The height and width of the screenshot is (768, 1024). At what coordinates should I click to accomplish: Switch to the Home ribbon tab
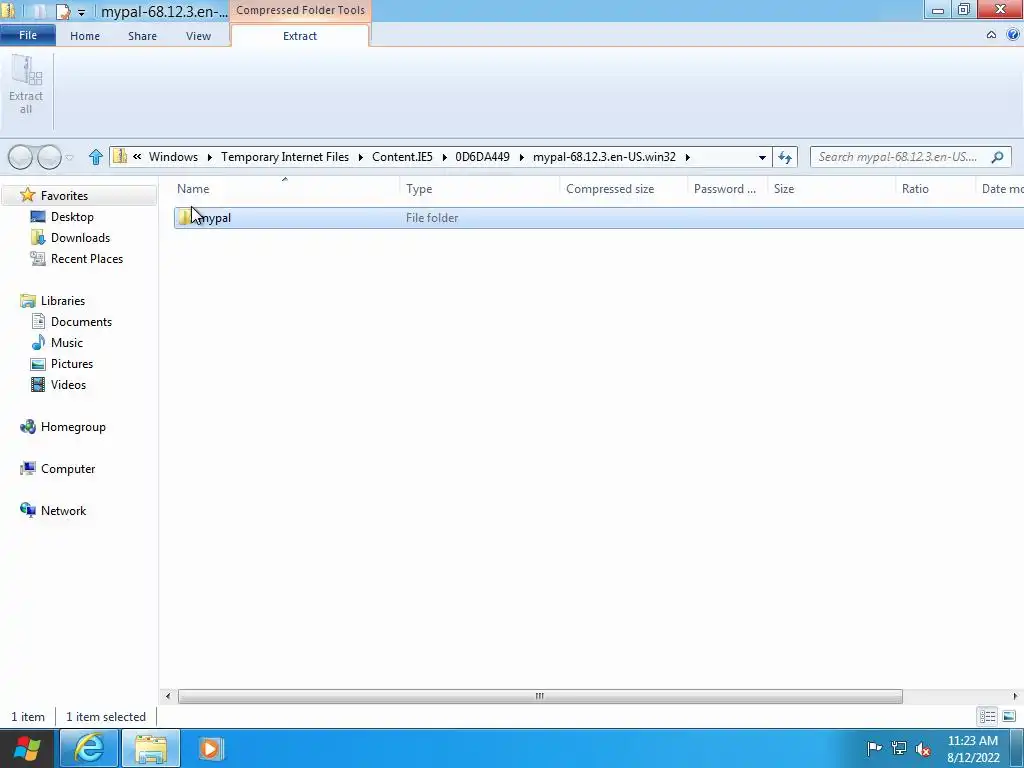coord(85,36)
